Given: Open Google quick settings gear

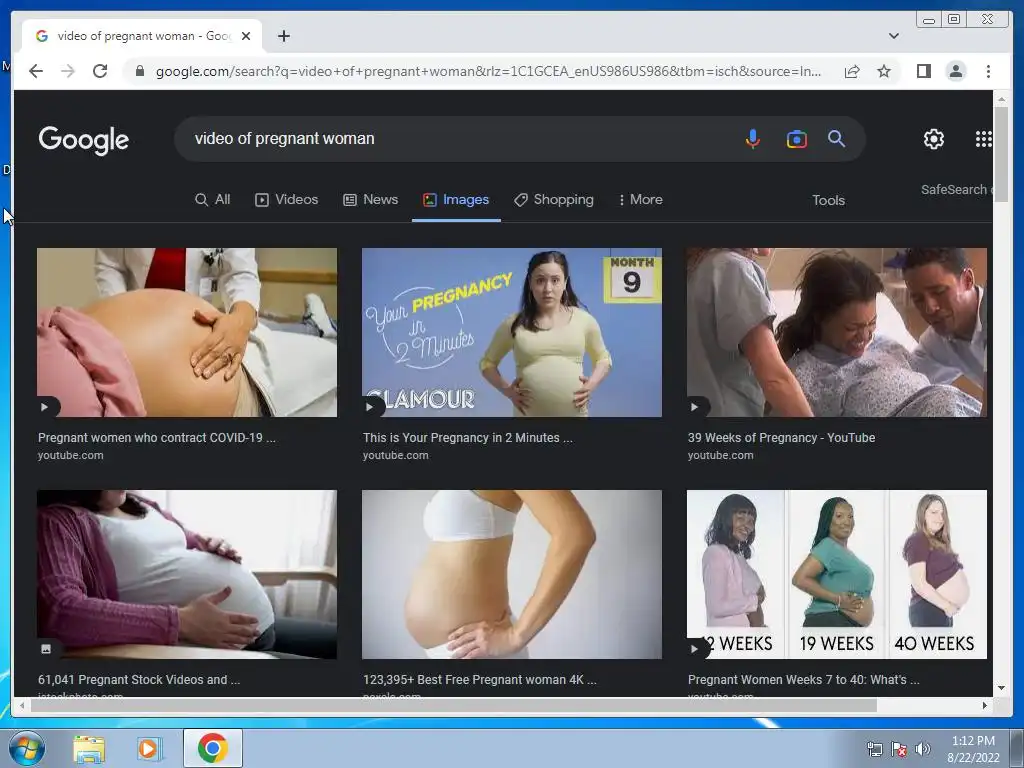Looking at the screenshot, I should [934, 138].
